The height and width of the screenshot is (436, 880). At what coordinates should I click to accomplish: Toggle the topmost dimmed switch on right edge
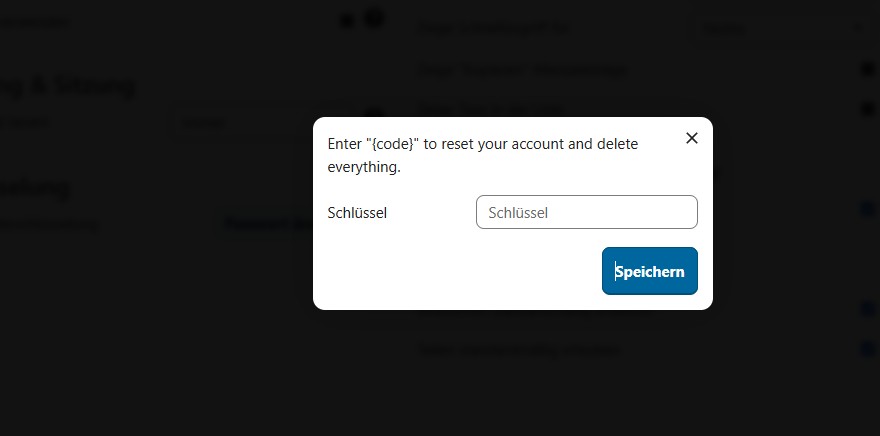pyautogui.click(x=867, y=69)
